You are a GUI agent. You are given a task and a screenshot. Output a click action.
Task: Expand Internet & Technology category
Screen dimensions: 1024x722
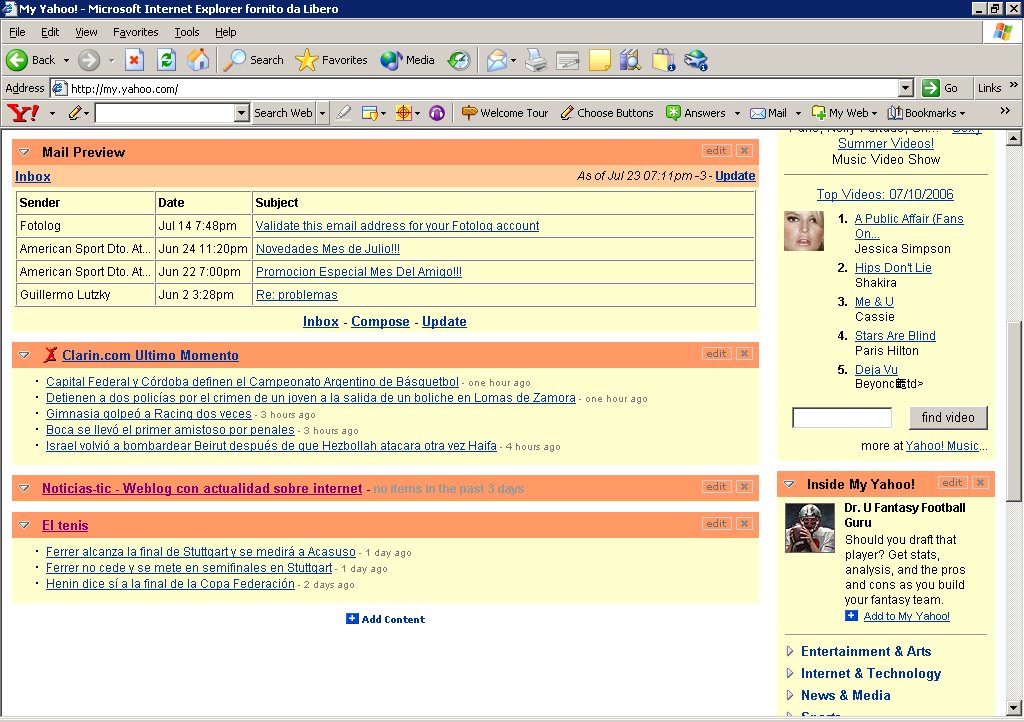click(x=790, y=673)
